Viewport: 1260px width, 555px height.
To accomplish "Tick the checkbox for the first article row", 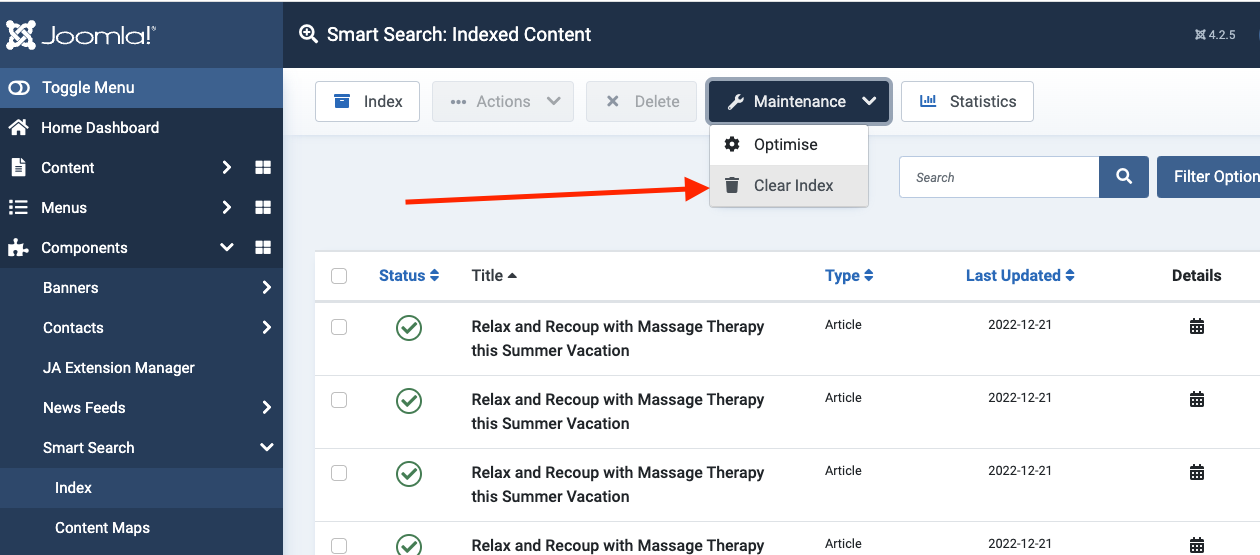I will coord(339,327).
